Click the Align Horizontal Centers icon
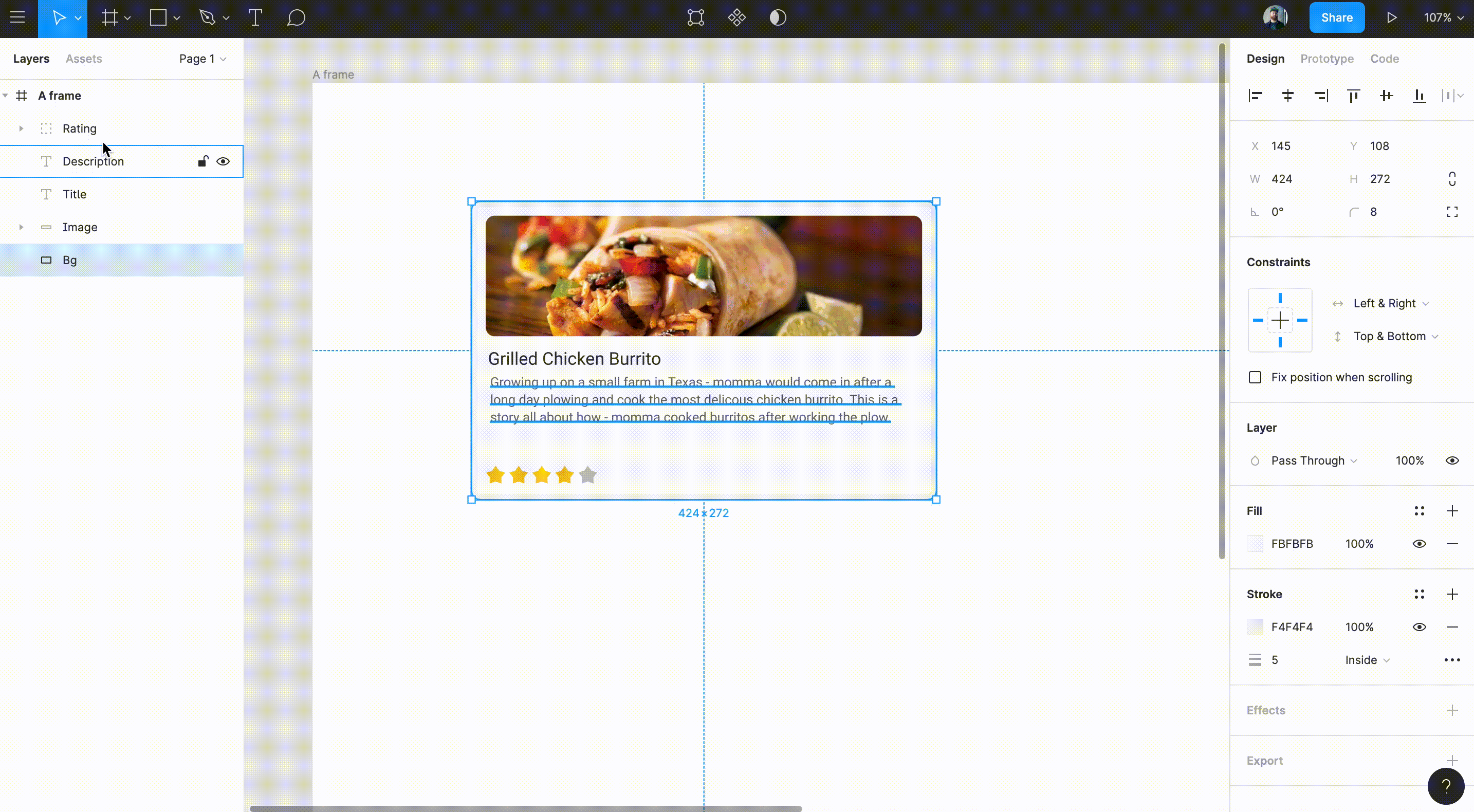 (1288, 96)
